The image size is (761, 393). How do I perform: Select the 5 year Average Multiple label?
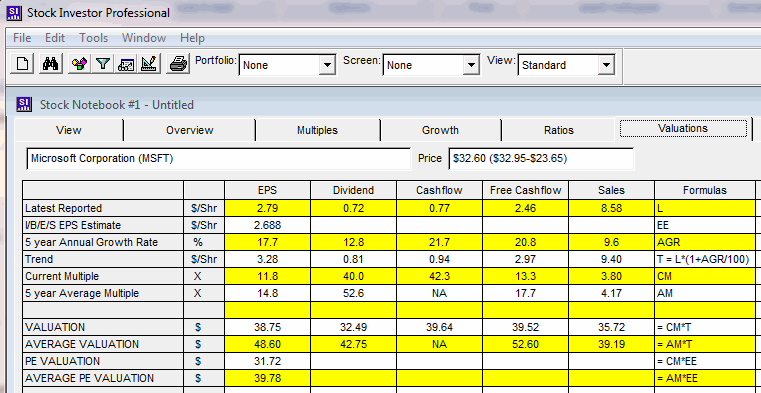point(103,293)
